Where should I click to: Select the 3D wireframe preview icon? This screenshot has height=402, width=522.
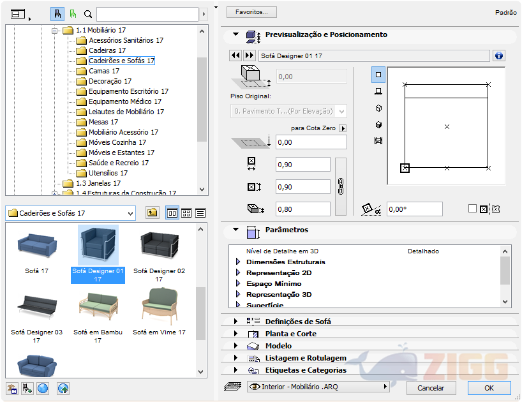pos(378,108)
